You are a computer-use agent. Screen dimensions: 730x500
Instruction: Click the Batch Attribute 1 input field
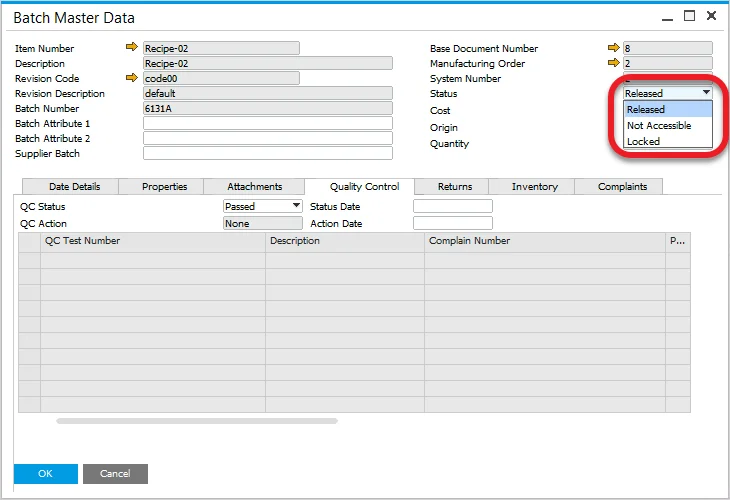[267, 124]
